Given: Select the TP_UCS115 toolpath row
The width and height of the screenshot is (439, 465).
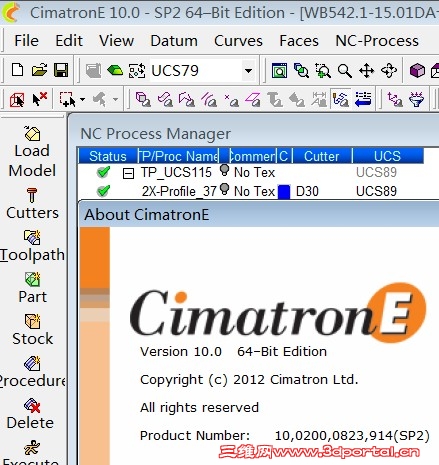Looking at the screenshot, I should 251,173.
